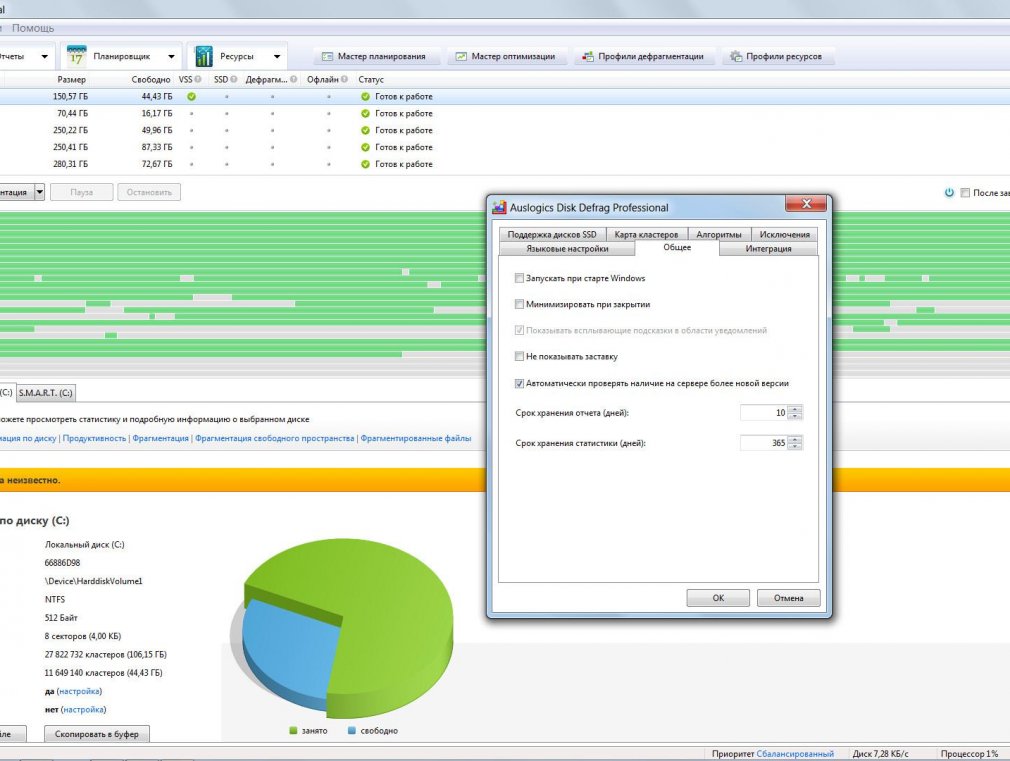Click the 87,33 ГБ free space cell

pos(157,147)
